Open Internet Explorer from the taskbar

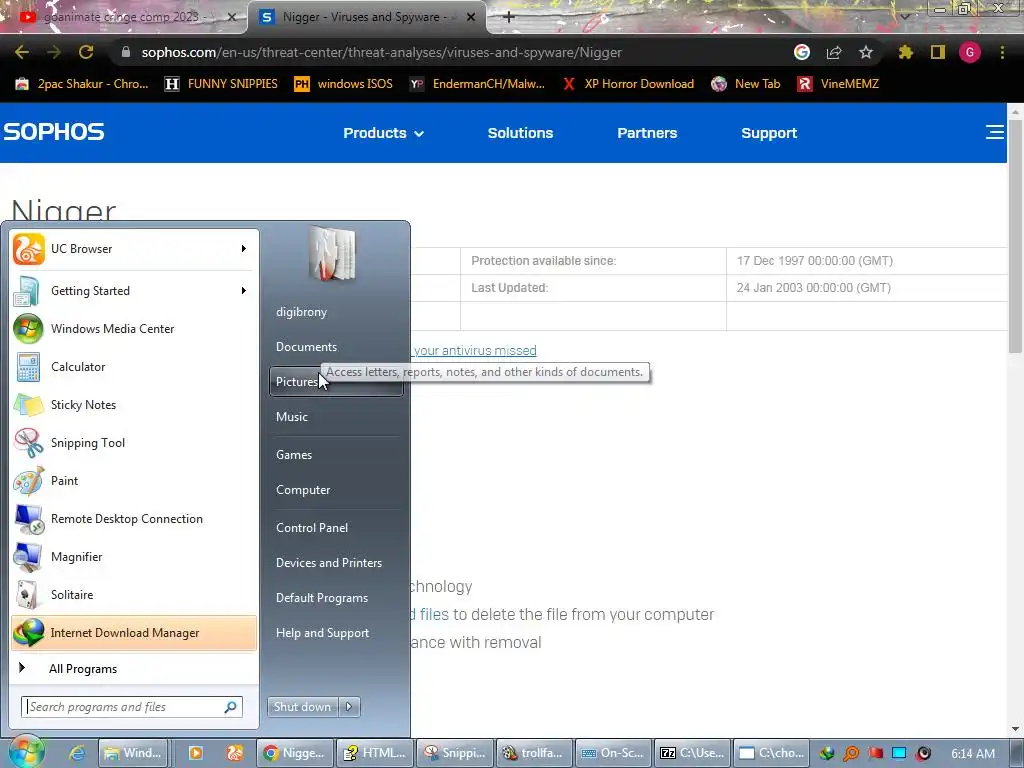tap(76, 753)
